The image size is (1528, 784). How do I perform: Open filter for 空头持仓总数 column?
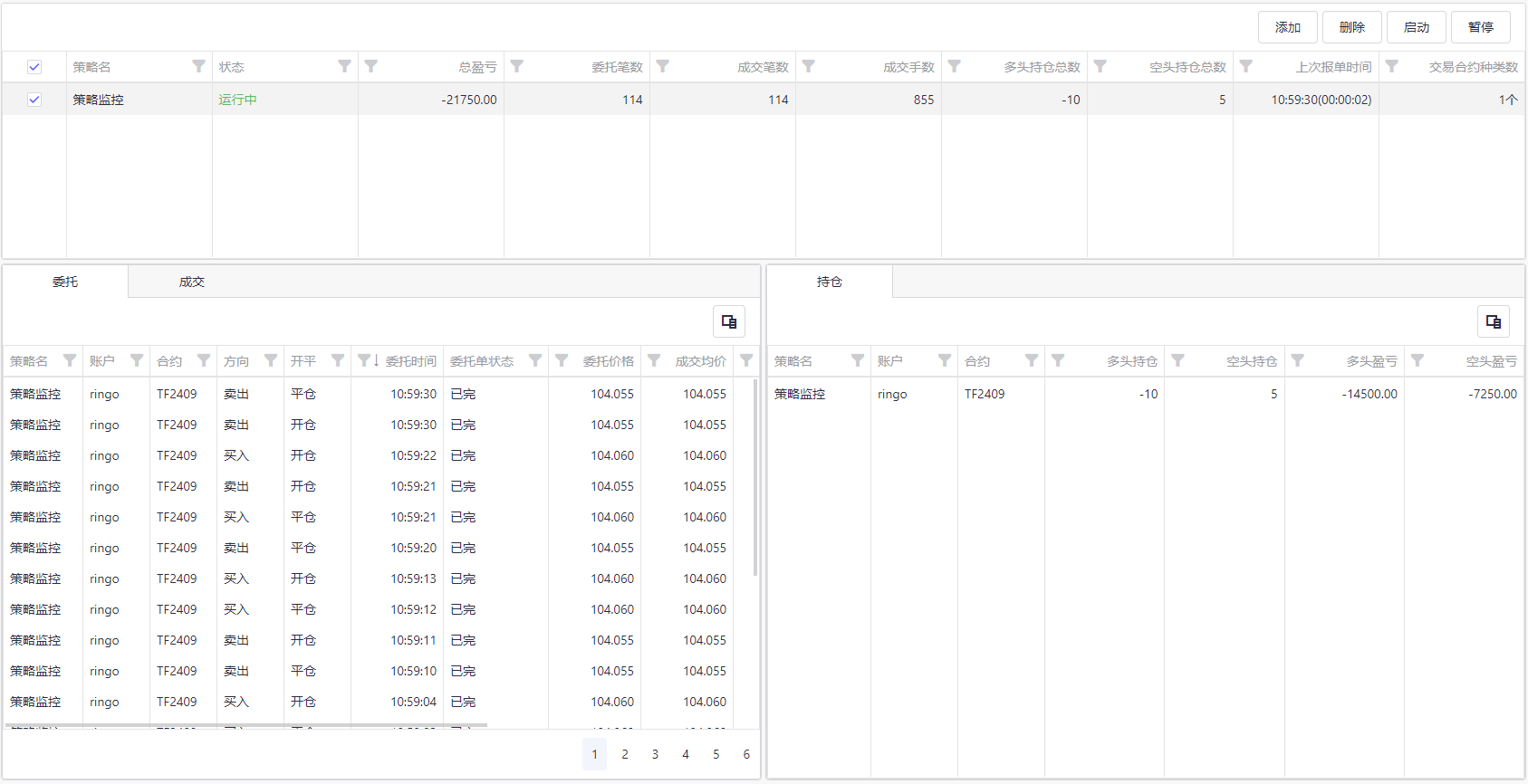pyautogui.click(x=1100, y=66)
